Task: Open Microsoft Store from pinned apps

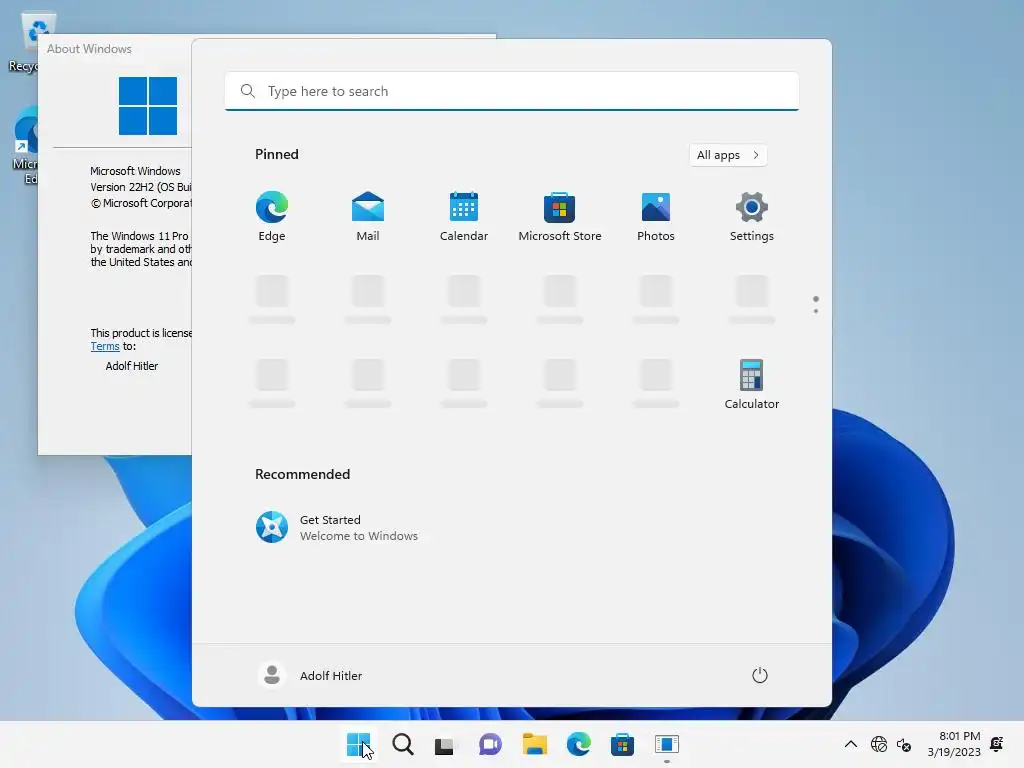Action: [x=560, y=217]
